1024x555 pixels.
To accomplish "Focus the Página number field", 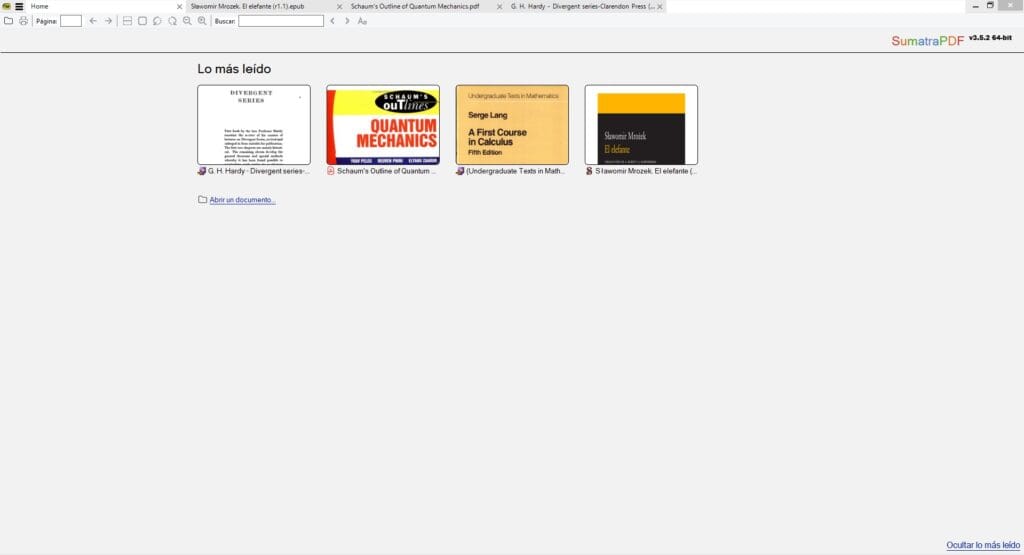I will coord(71,21).
